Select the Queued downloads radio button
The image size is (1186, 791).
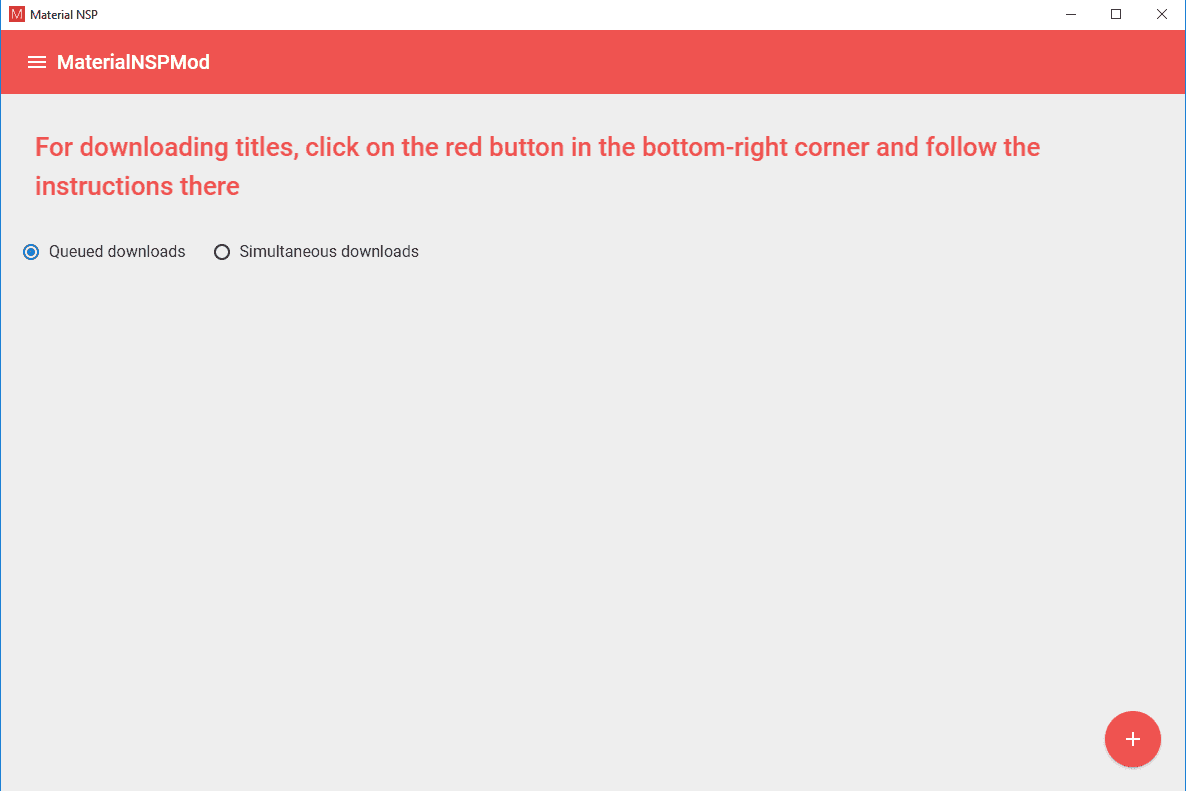coord(31,252)
